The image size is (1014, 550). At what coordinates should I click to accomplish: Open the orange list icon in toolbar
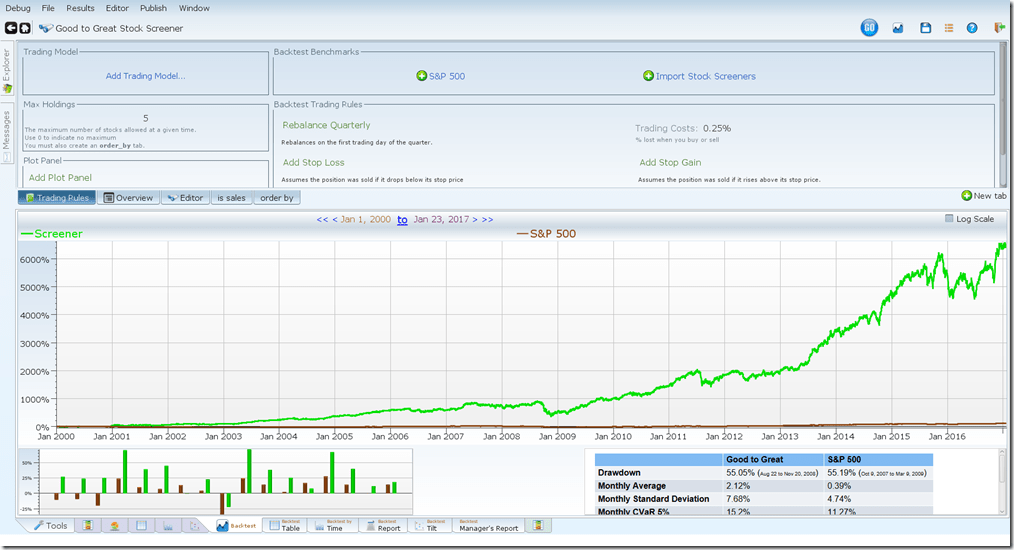(949, 28)
